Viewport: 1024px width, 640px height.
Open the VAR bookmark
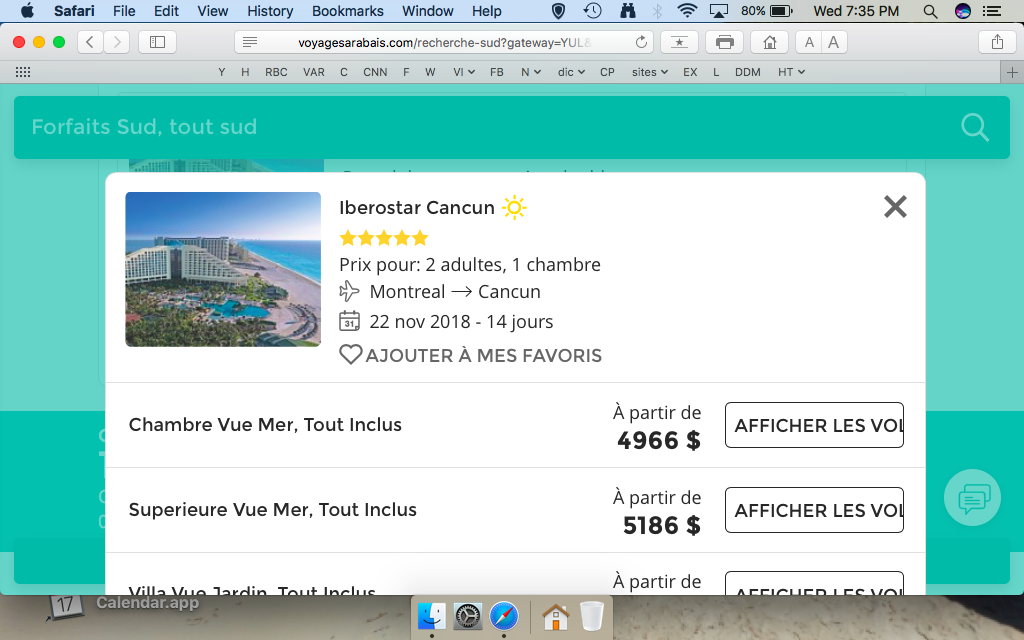(x=313, y=72)
